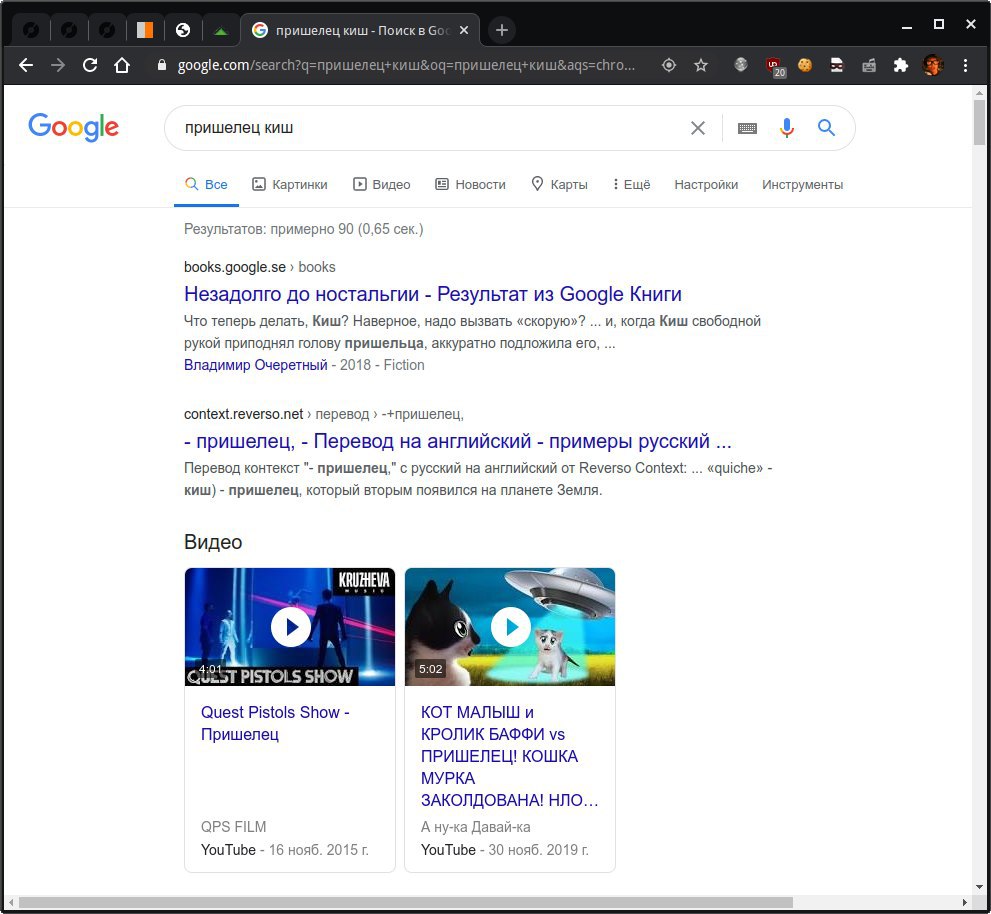This screenshot has width=991, height=914.
Task: Play the КОТ МАЛЫШ video thumbnail
Action: coord(510,627)
